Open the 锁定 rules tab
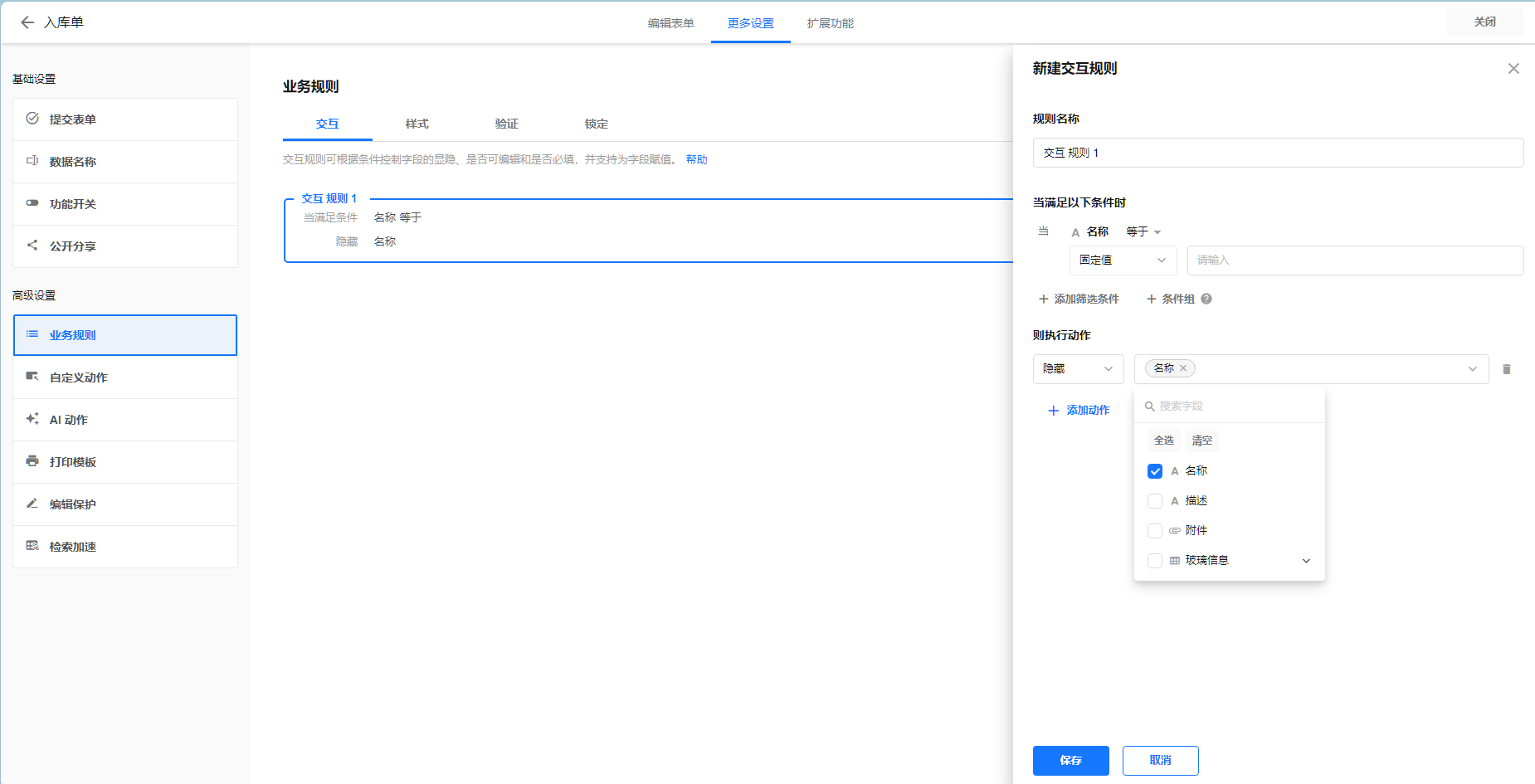 (x=597, y=124)
